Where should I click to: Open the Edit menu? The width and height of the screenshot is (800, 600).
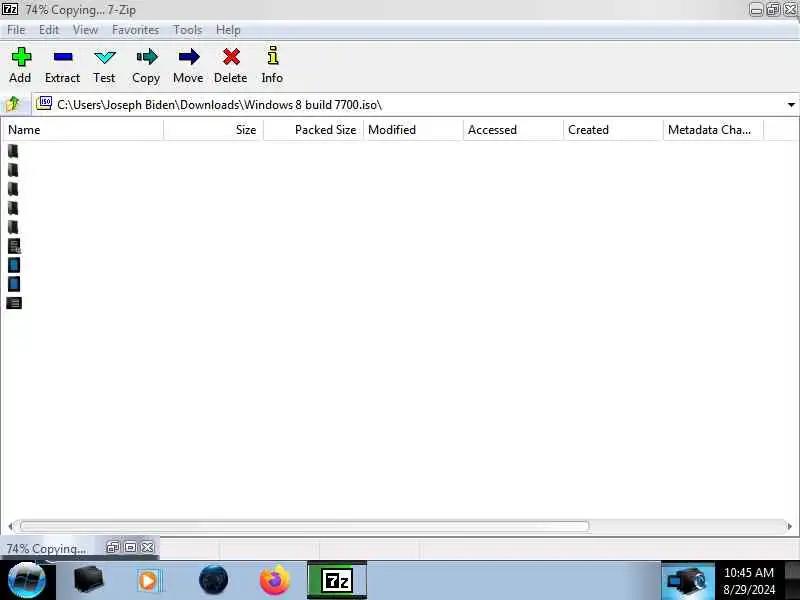pyautogui.click(x=49, y=30)
